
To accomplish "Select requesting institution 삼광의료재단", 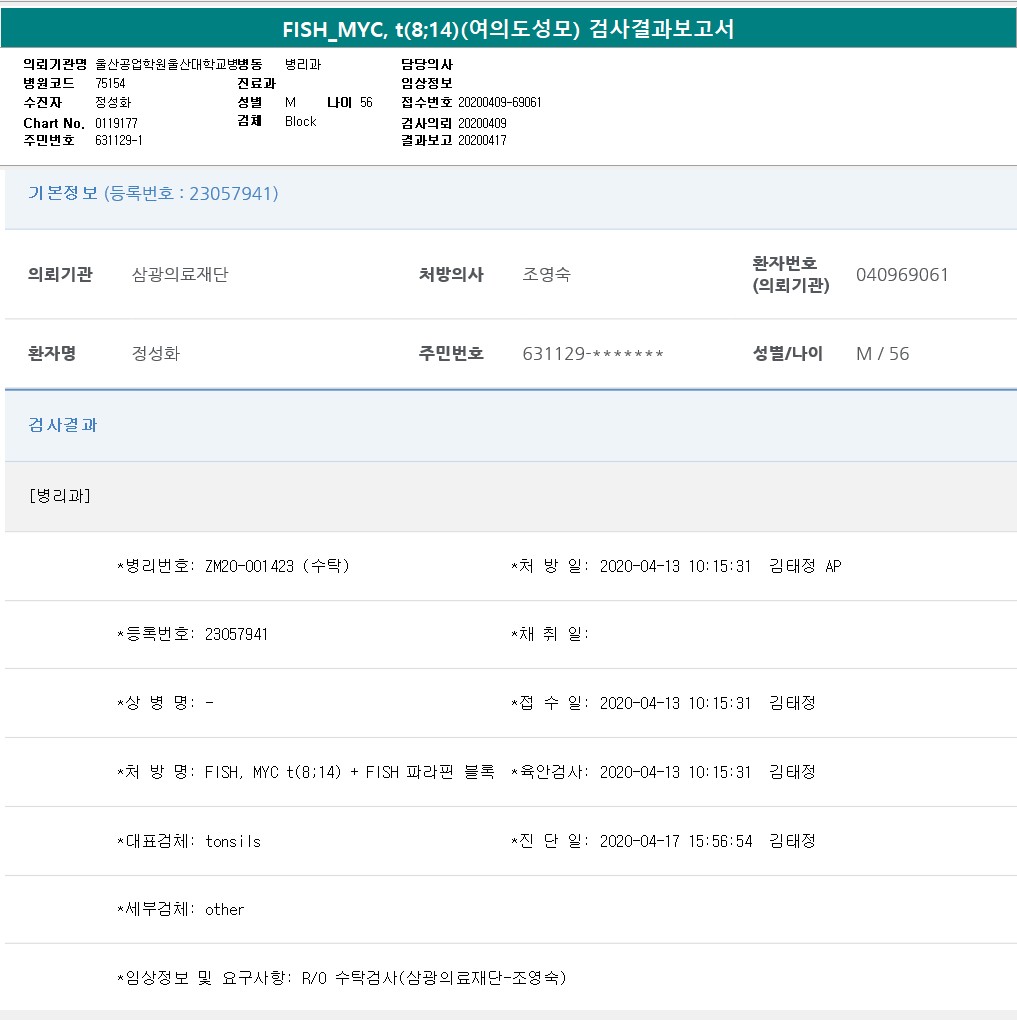I will [x=180, y=275].
